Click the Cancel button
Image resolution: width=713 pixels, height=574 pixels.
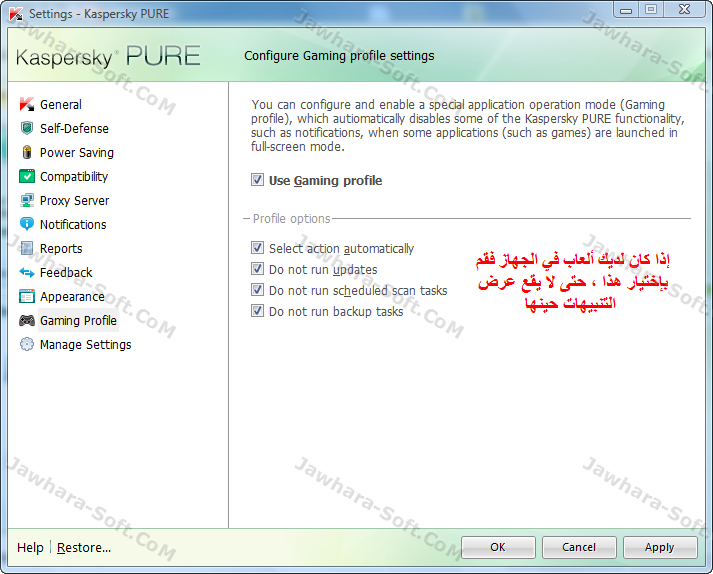click(x=579, y=547)
